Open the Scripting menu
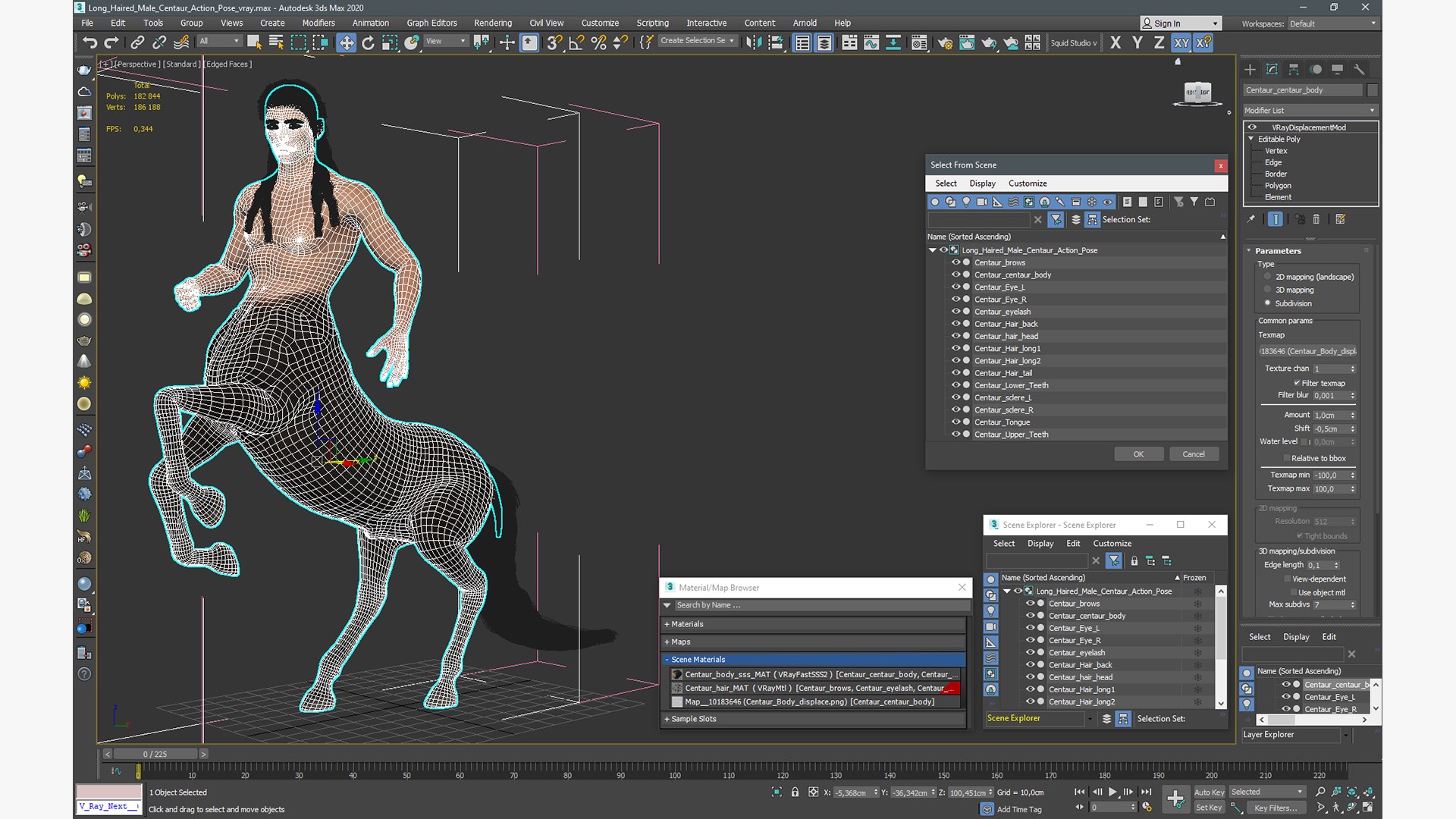This screenshot has height=819, width=1456. point(652,23)
